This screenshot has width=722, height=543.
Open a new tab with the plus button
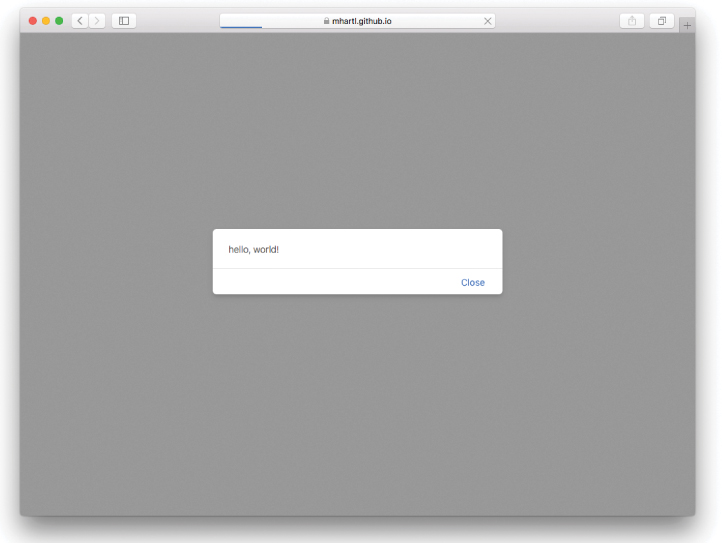point(687,25)
